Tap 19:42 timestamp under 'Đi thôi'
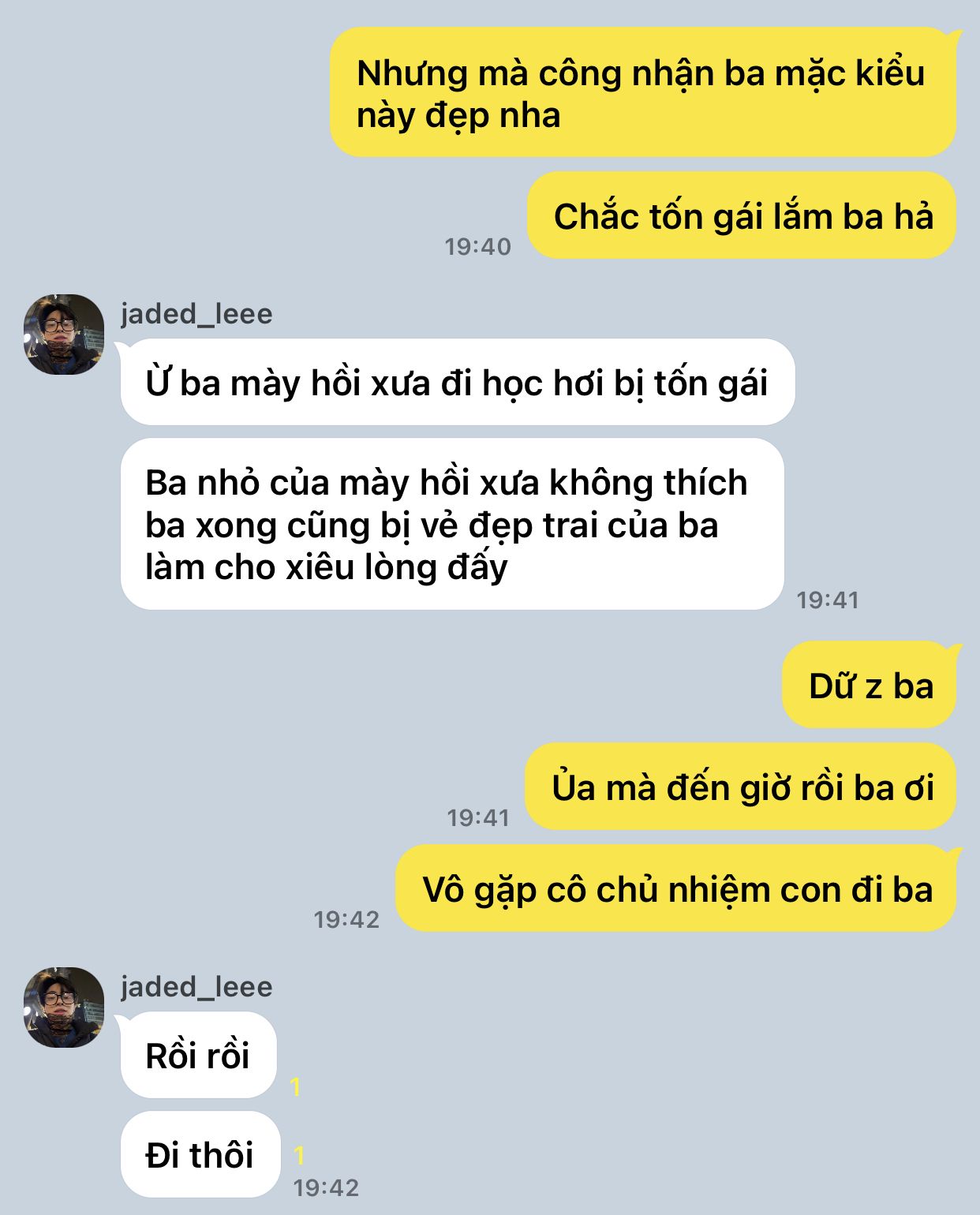Image resolution: width=980 pixels, height=1215 pixels. (326, 1187)
